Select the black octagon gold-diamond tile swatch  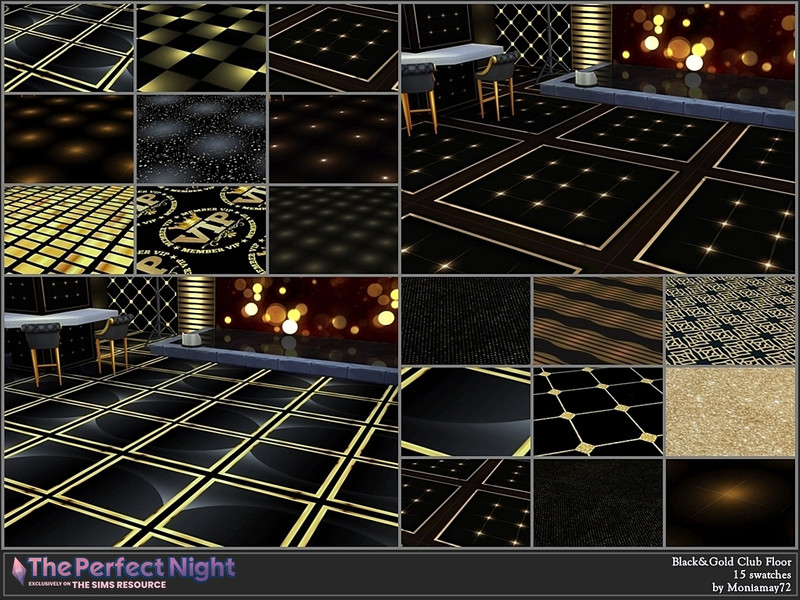click(598, 412)
